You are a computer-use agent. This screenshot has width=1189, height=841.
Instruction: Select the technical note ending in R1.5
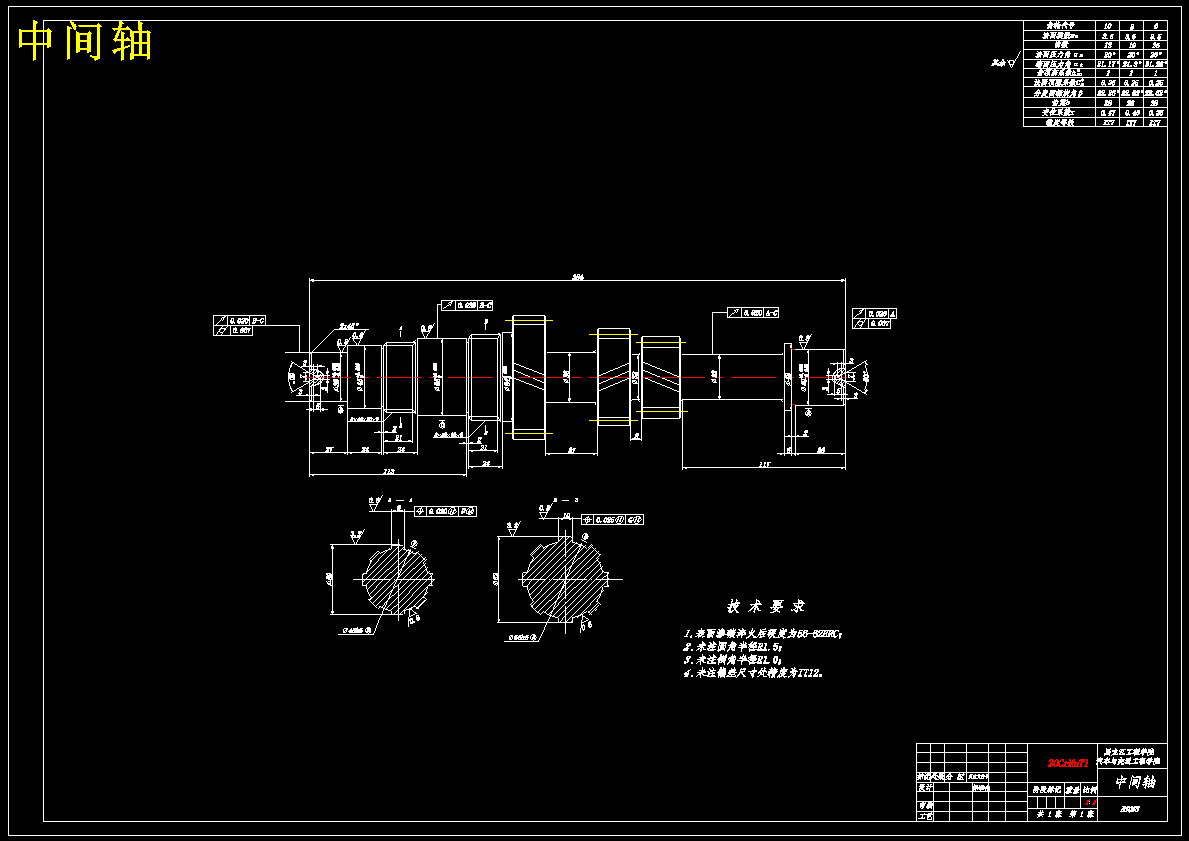[733, 647]
